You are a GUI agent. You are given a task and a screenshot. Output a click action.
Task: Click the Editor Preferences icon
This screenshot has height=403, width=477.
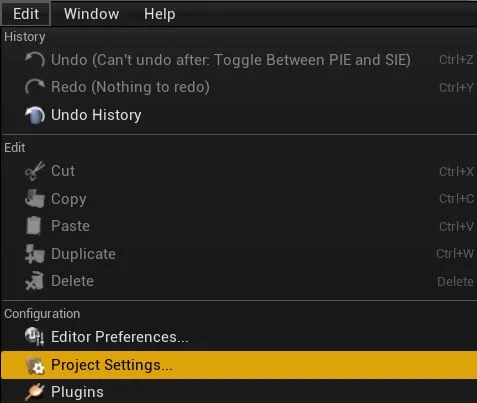[x=35, y=336]
